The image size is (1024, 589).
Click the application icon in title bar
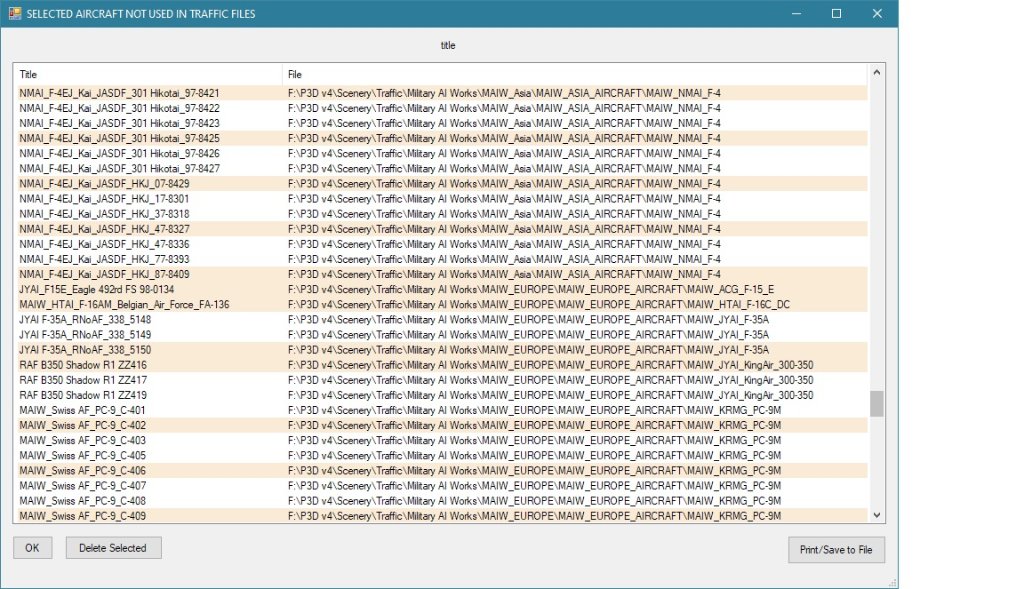pos(15,14)
